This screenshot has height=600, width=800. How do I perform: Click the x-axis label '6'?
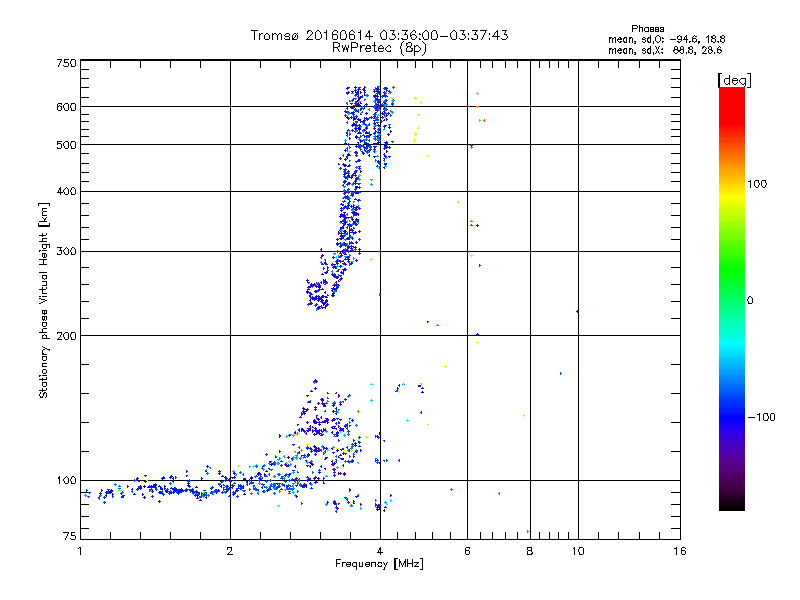click(467, 551)
